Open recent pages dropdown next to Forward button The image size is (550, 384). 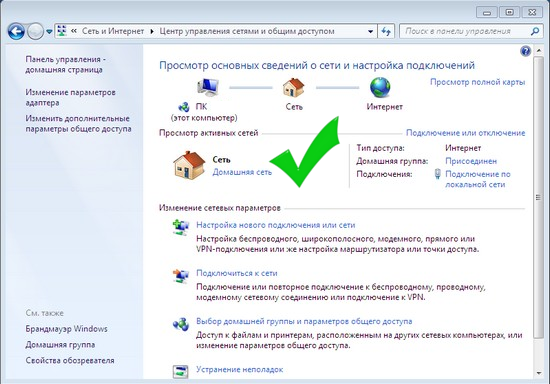pos(49,32)
